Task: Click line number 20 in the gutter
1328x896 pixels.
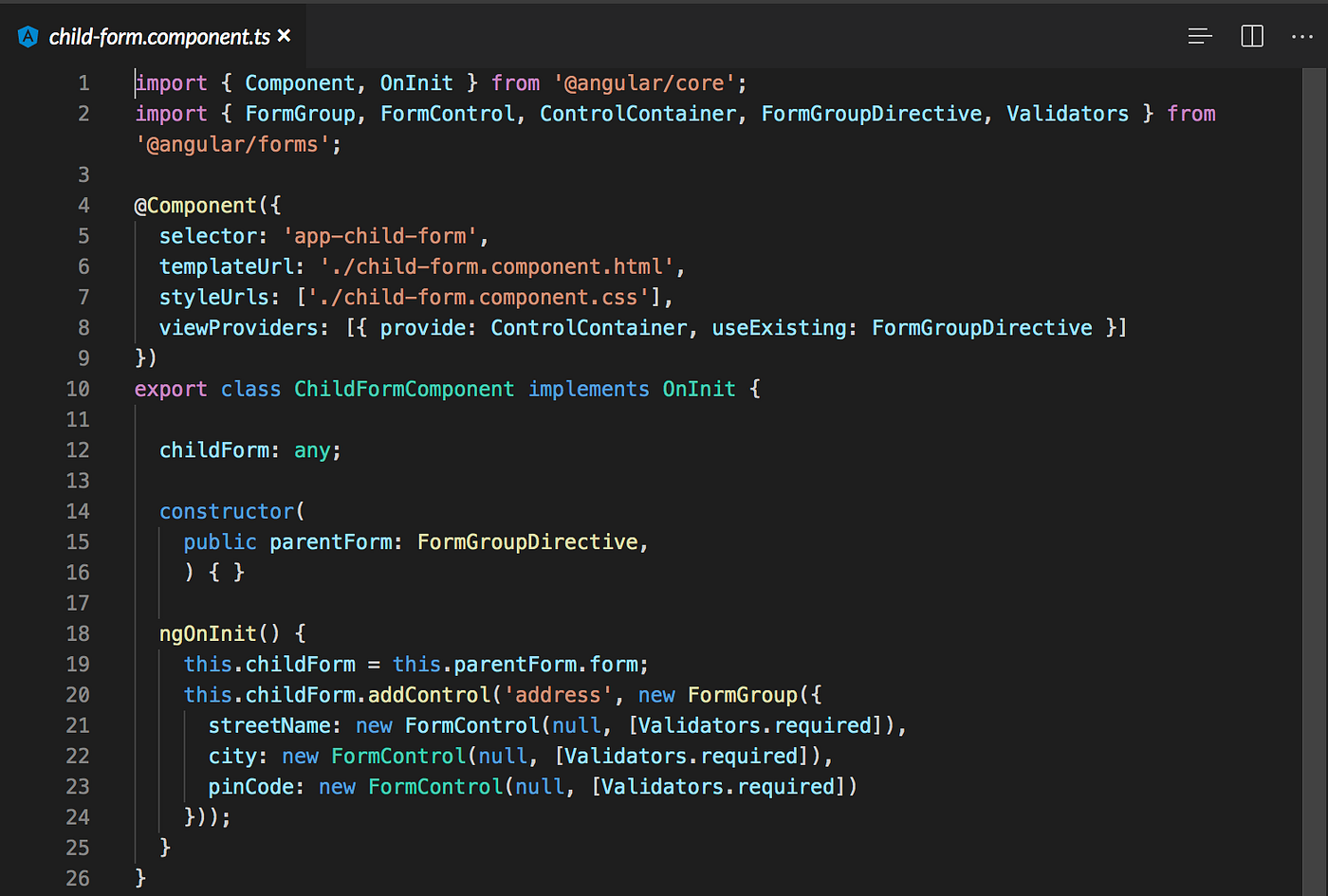Action: 78,695
